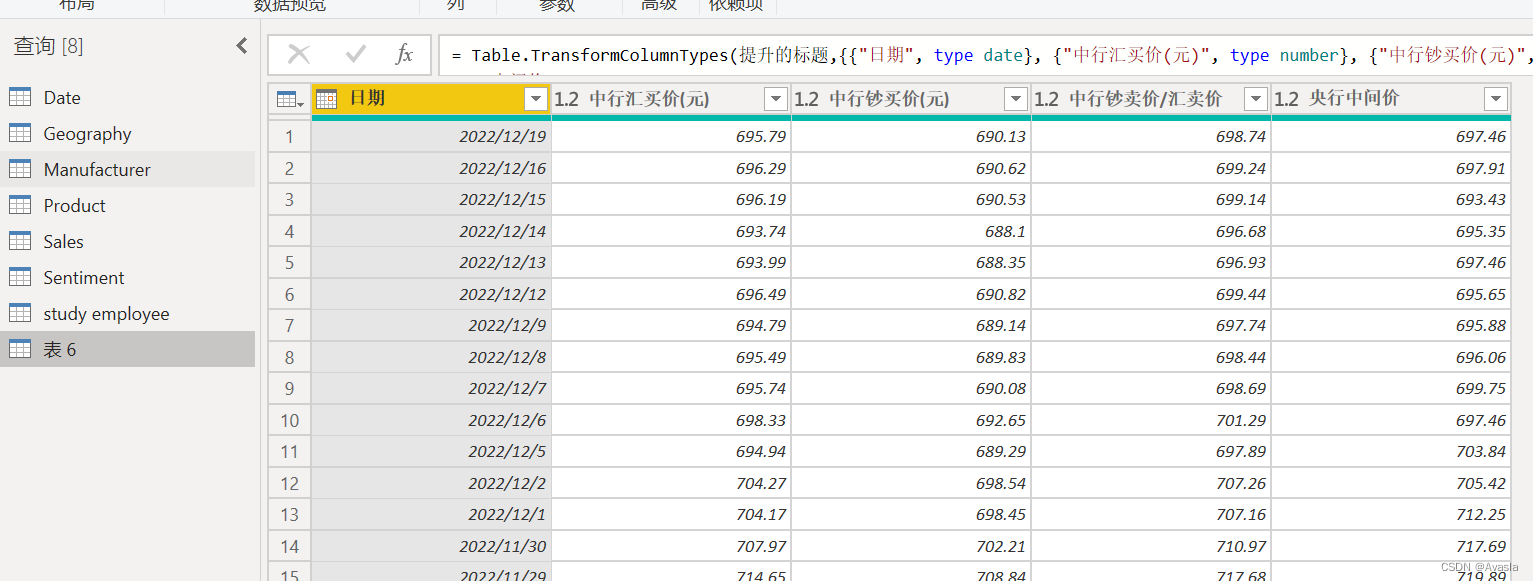Click the table icon beside Sales query
Image resolution: width=1533 pixels, height=581 pixels.
(x=20, y=241)
